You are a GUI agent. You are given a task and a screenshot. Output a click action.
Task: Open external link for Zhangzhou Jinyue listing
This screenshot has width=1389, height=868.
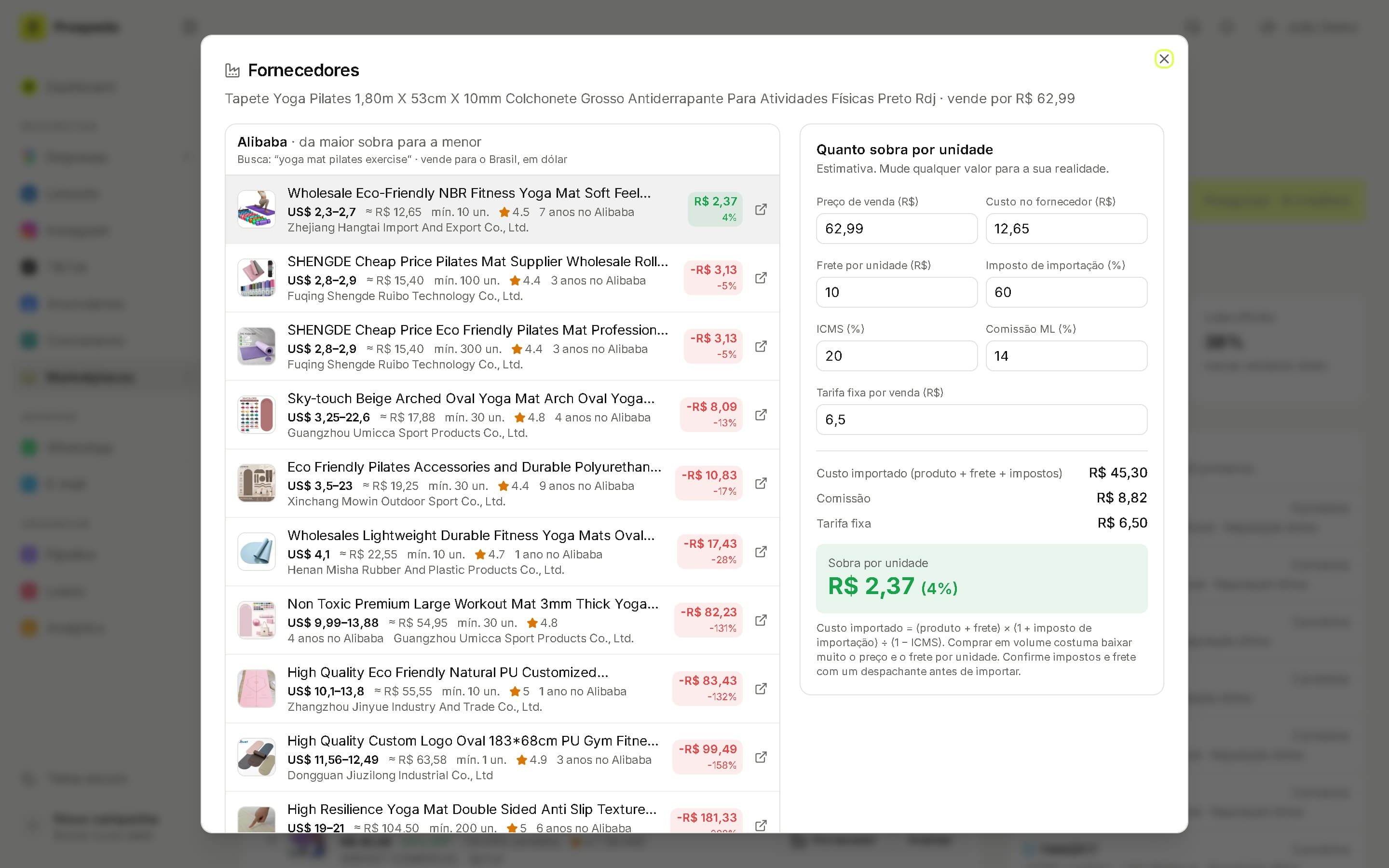pos(761,688)
